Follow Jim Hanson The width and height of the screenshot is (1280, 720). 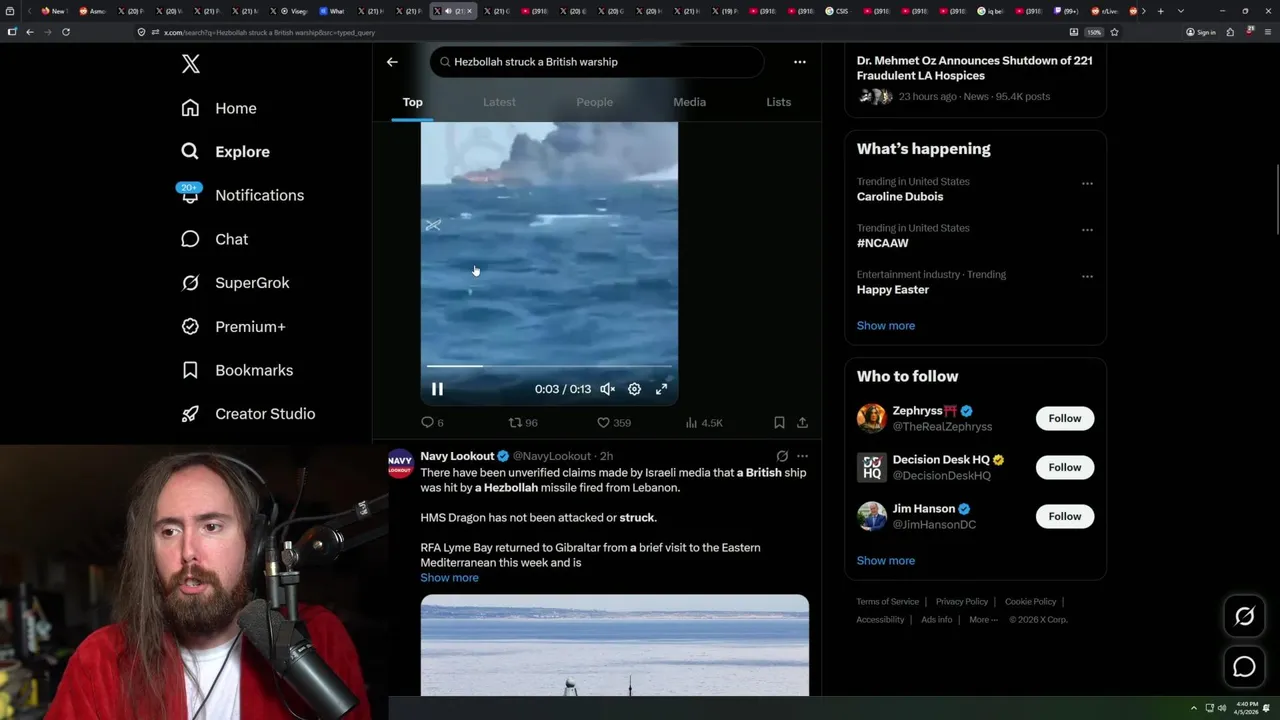pyautogui.click(x=1065, y=516)
